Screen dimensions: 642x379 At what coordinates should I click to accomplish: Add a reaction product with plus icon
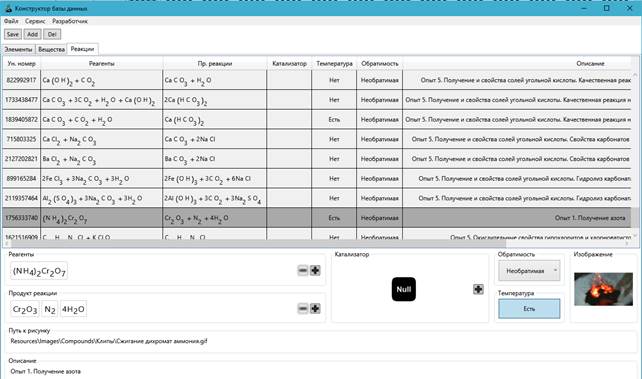(x=315, y=309)
